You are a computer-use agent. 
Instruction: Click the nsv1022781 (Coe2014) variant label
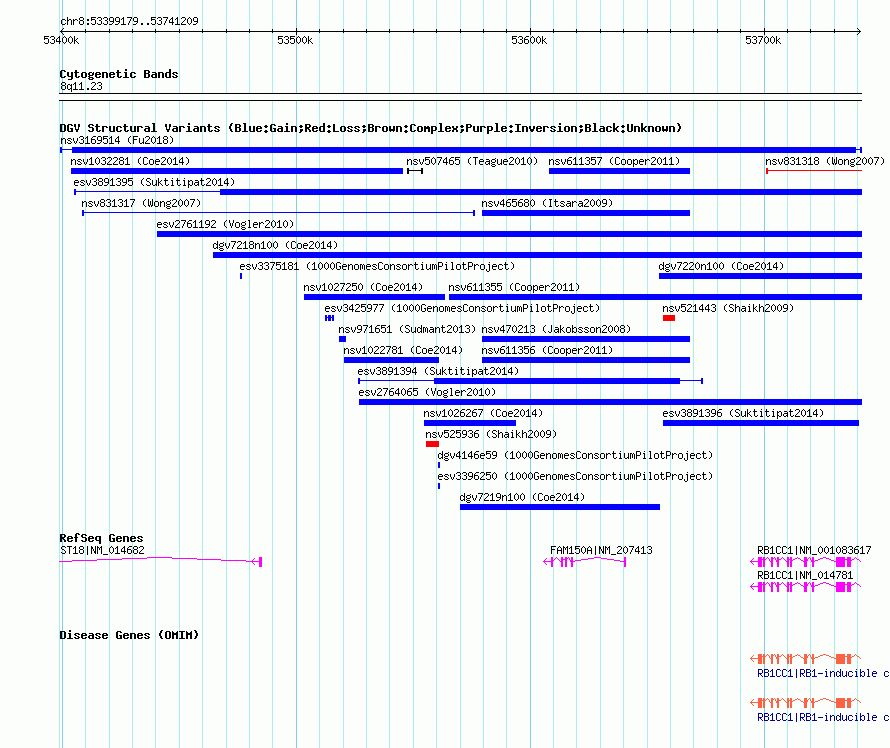[x=403, y=350]
